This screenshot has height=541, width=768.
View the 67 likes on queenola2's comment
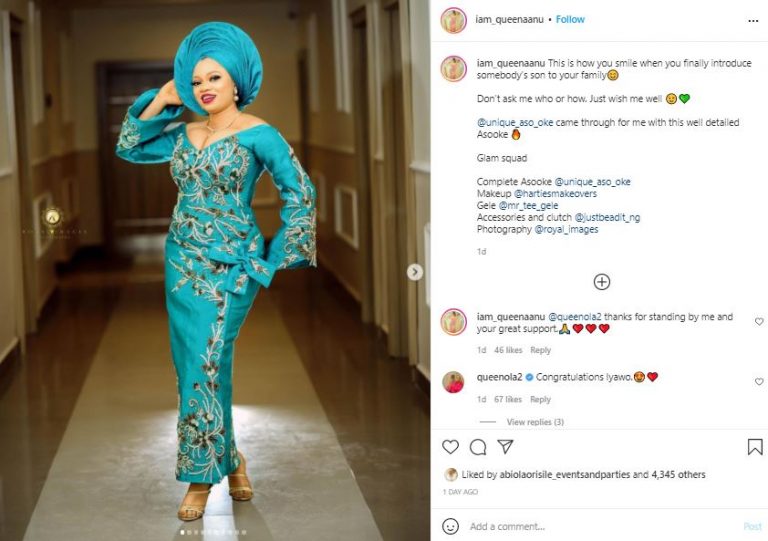click(508, 400)
